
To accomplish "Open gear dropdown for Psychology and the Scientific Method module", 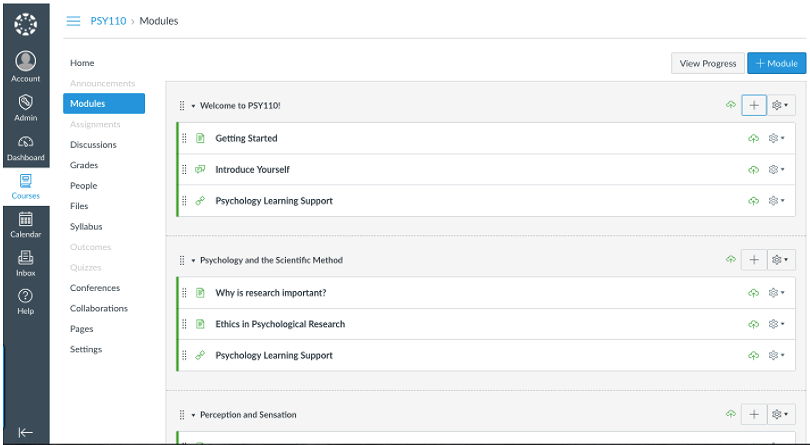I will click(781, 260).
